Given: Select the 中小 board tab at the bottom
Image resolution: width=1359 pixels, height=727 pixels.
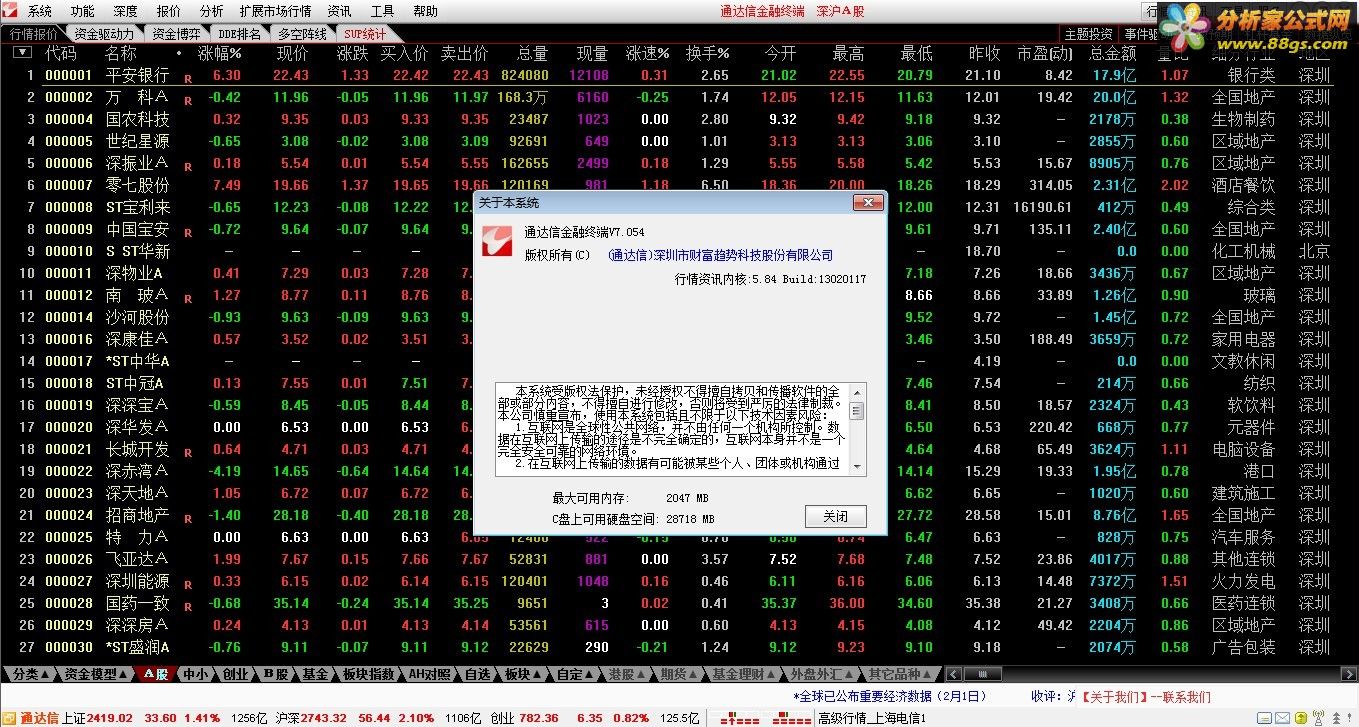Looking at the screenshot, I should coord(195,674).
